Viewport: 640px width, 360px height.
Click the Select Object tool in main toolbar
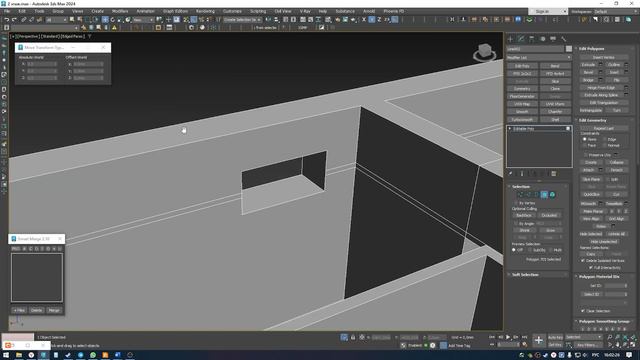[x=72, y=20]
